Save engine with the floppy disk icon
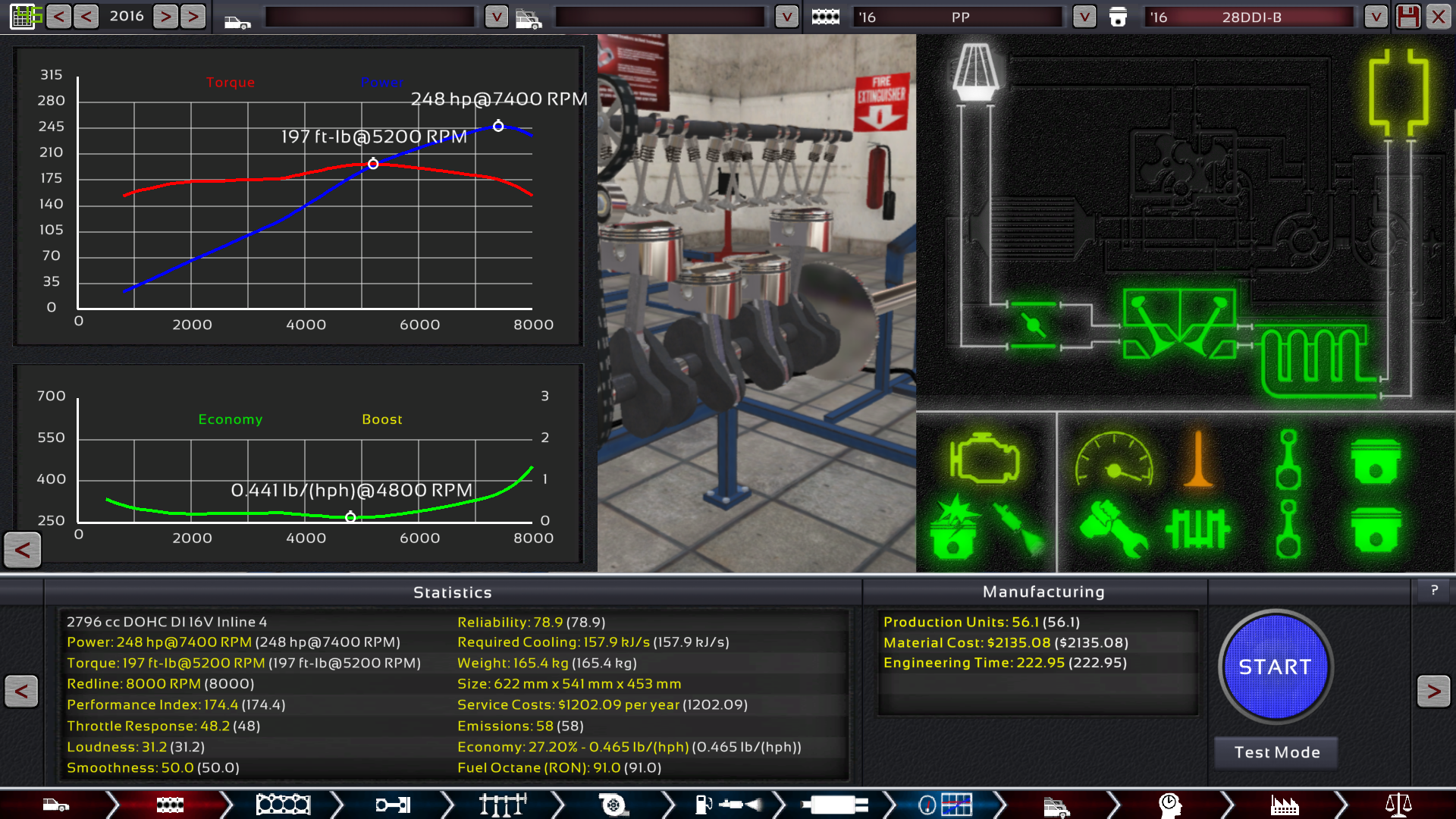1456x819 pixels. (1407, 17)
